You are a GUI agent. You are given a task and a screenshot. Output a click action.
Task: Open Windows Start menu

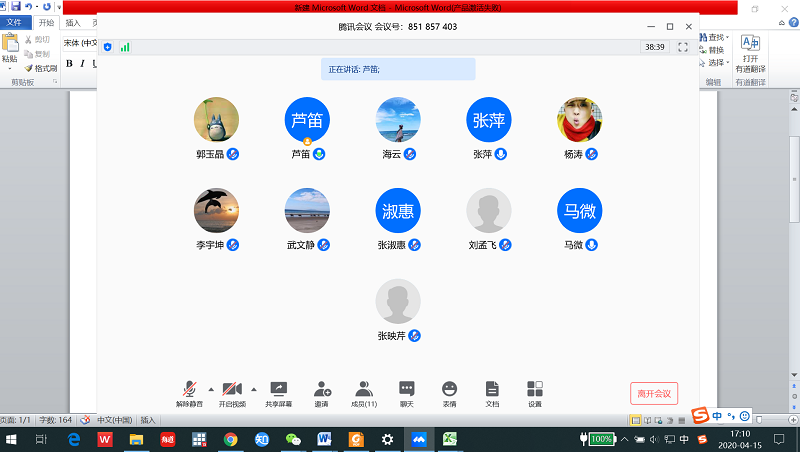10,439
